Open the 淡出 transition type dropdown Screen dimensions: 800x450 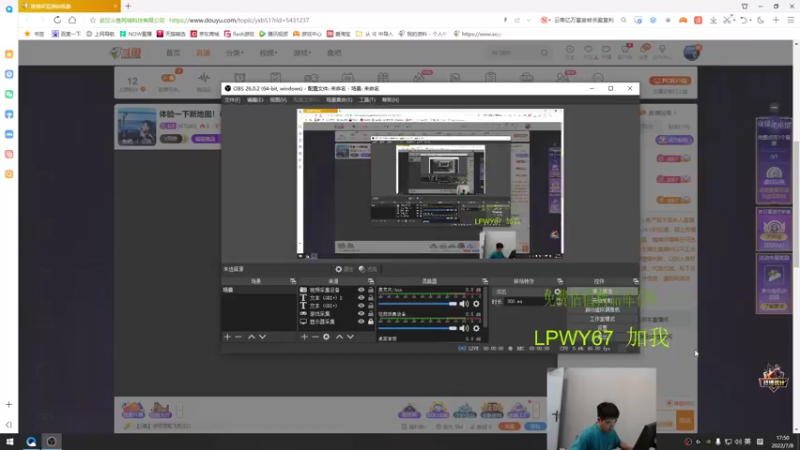click(x=523, y=292)
